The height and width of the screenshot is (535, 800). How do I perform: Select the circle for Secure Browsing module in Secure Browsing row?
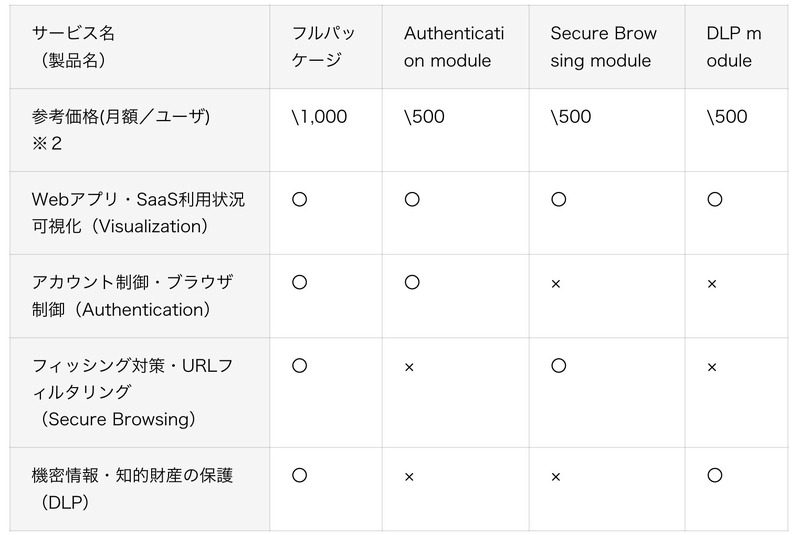pos(558,366)
